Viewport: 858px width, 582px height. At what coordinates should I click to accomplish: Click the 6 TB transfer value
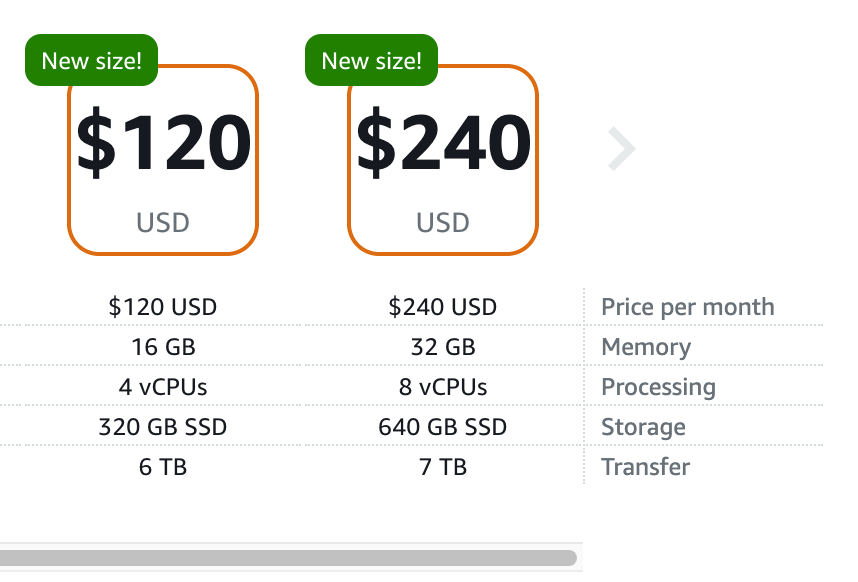(163, 467)
